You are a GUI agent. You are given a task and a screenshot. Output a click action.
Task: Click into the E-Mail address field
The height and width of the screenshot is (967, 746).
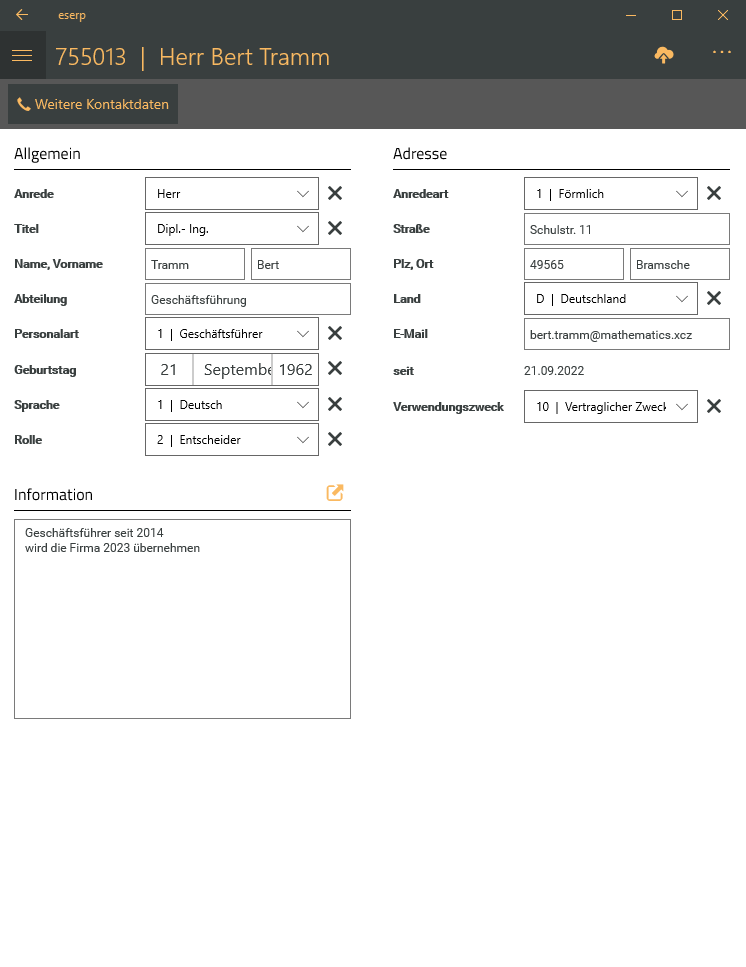[x=626, y=334]
